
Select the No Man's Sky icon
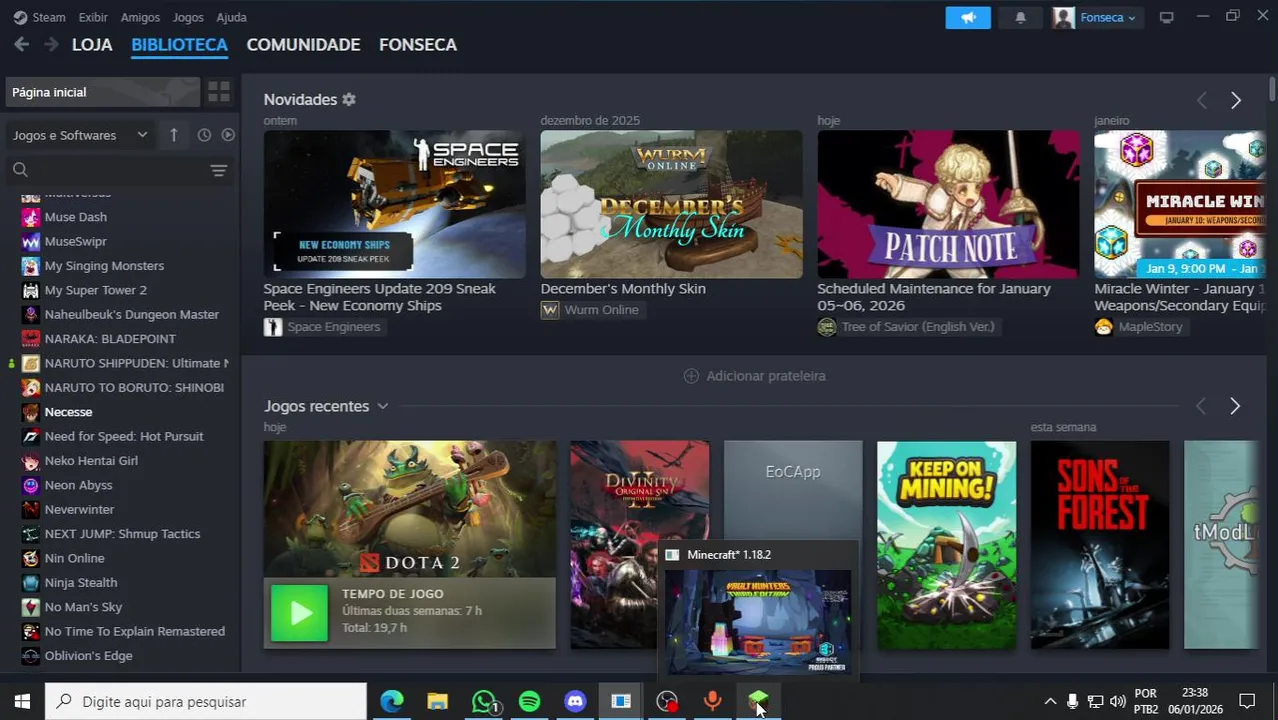click(31, 607)
